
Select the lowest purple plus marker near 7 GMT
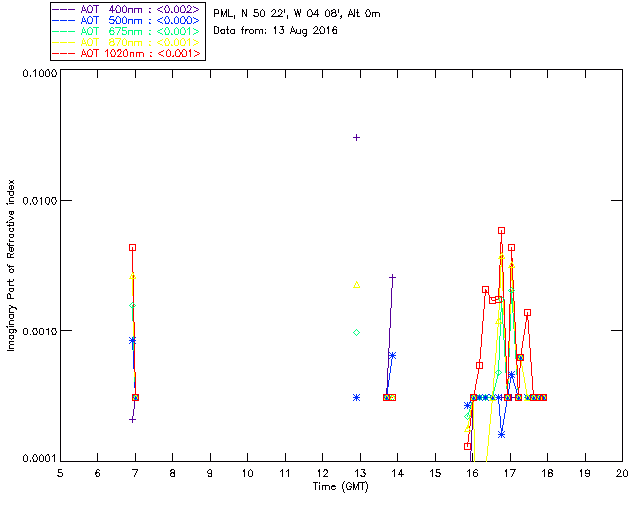pos(132,419)
